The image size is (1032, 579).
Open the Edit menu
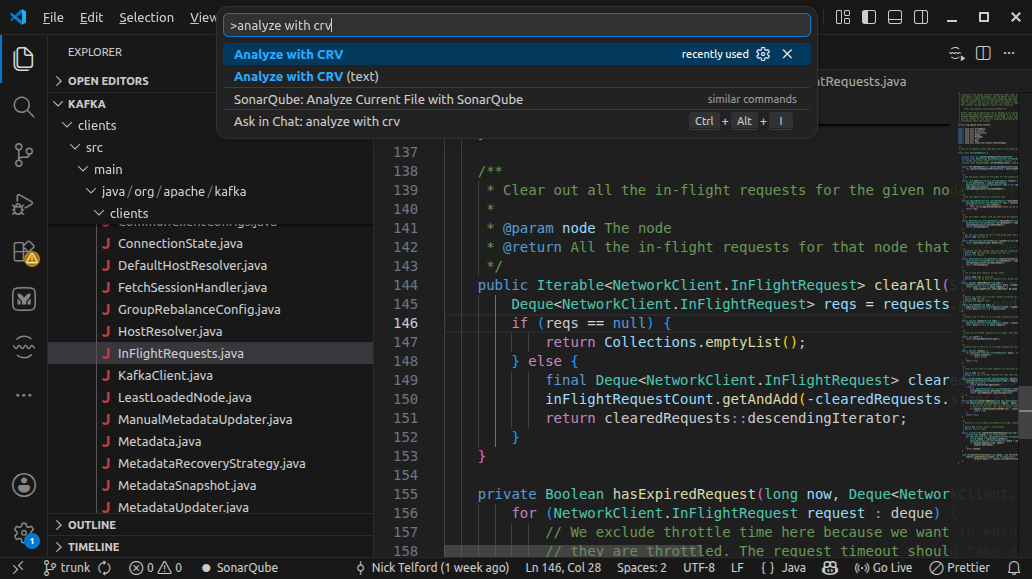pyautogui.click(x=91, y=18)
